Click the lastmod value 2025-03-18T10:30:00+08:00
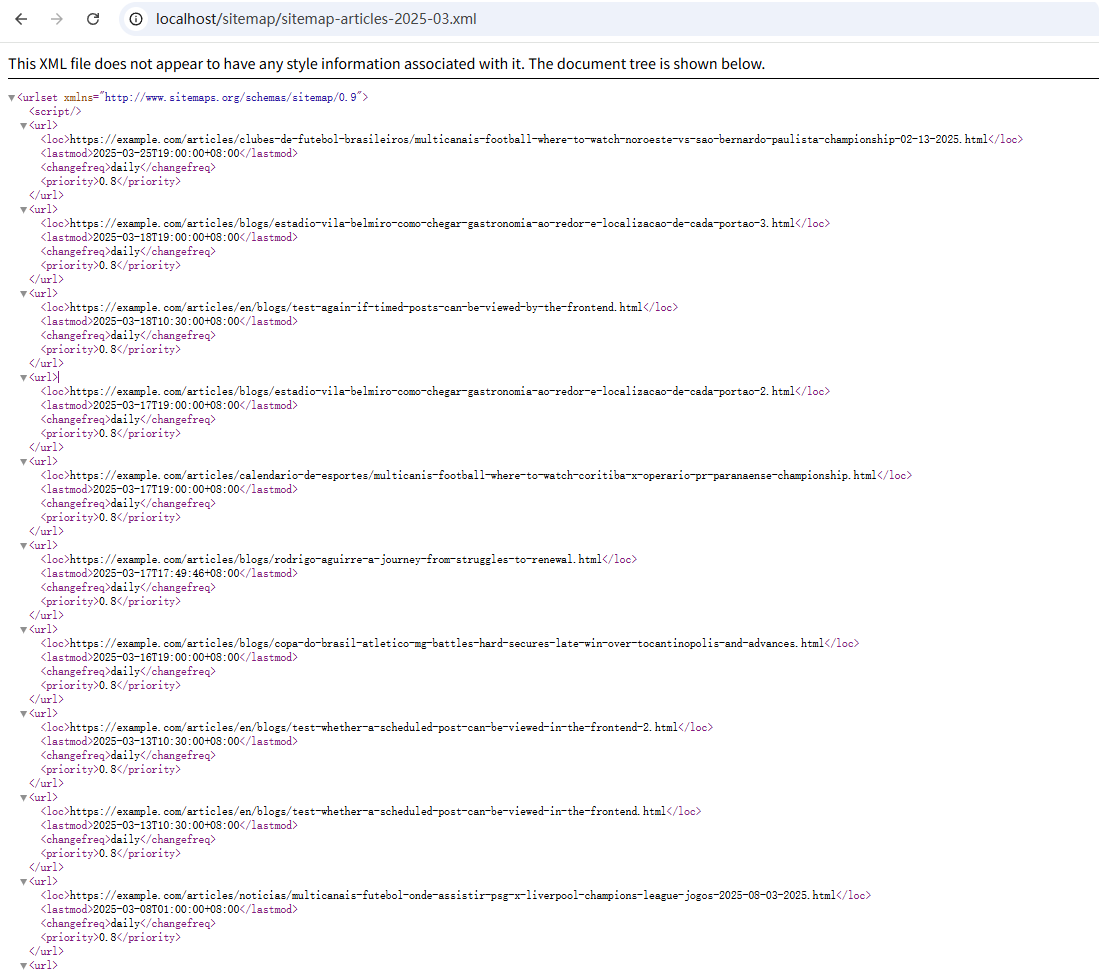Image resolution: width=1099 pixels, height=972 pixels. pyautogui.click(x=166, y=322)
